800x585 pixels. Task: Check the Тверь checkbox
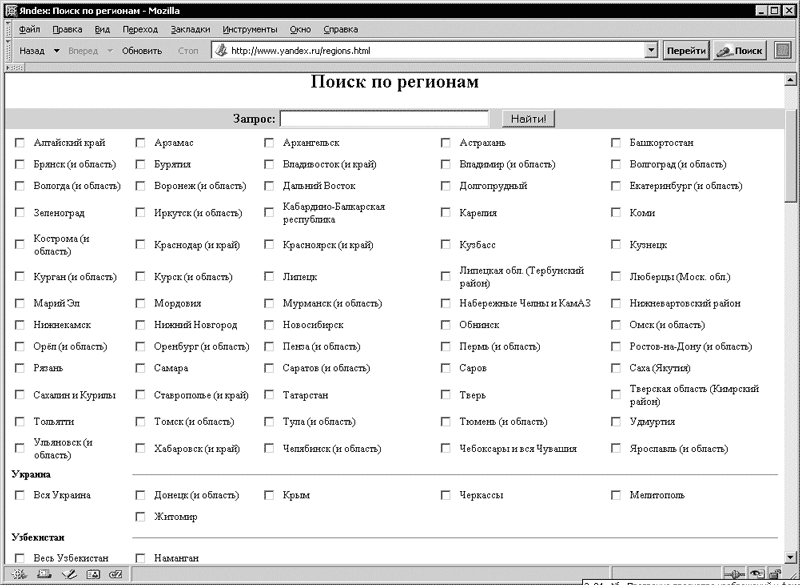(445, 394)
